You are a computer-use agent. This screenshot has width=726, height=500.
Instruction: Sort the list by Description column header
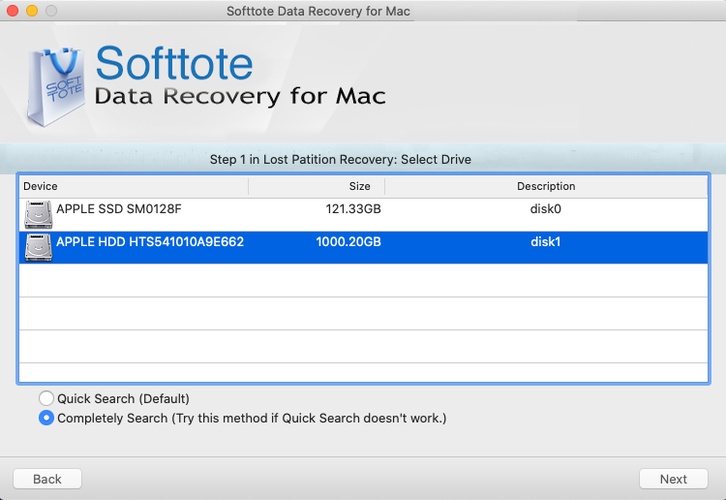click(546, 186)
